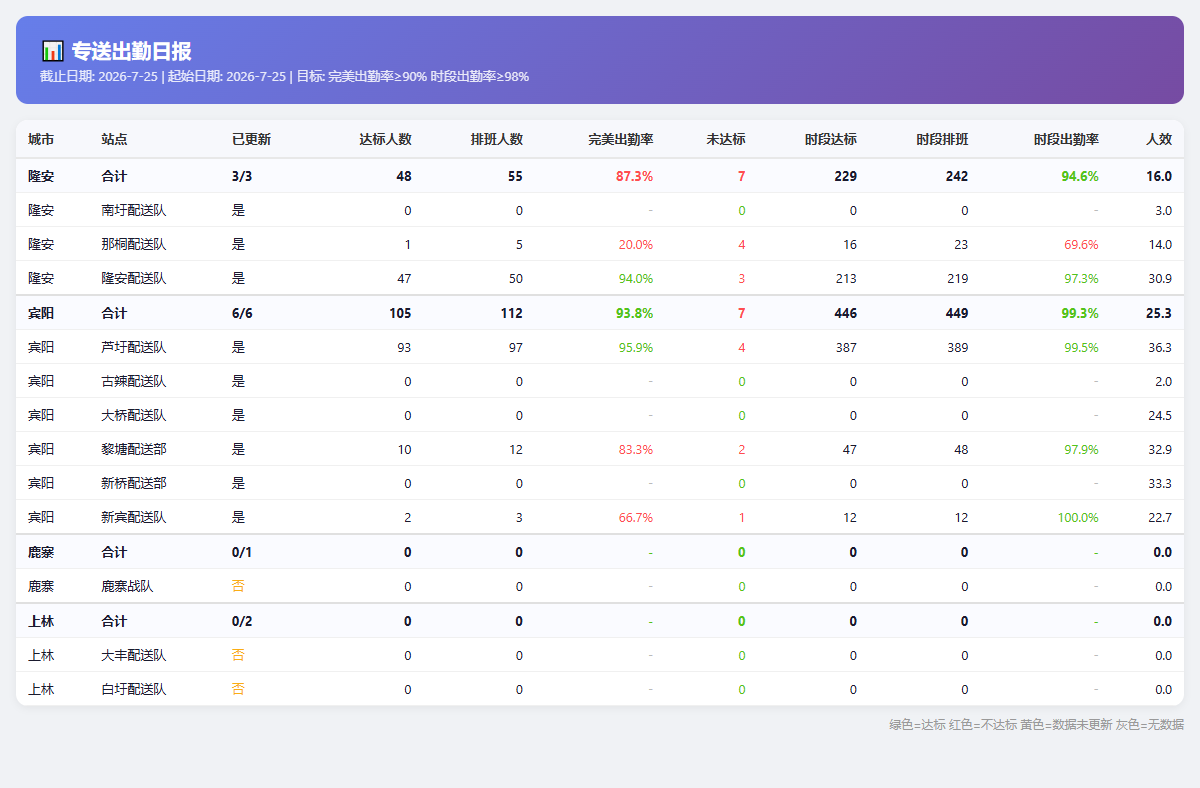Click the 专送出勤日报 report title
The height and width of the screenshot is (788, 1200).
point(132,51)
